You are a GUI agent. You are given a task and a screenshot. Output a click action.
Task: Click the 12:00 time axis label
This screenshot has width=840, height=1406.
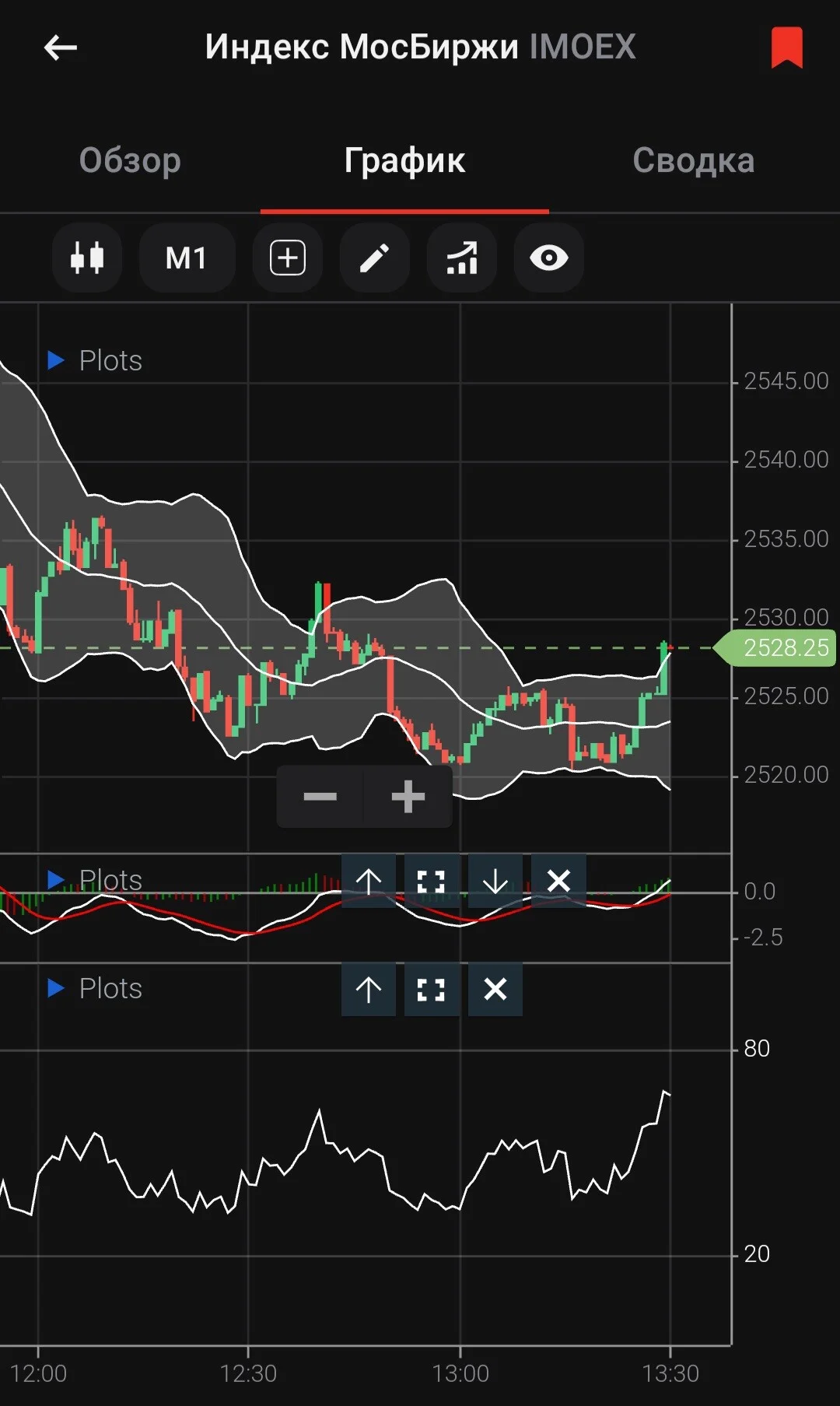tap(38, 1373)
